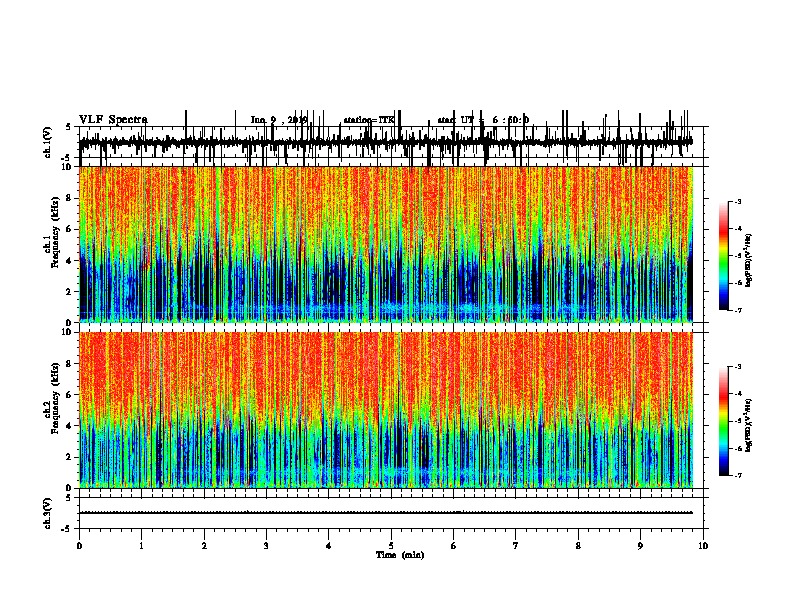Viewport: 792px width, 612px height.
Task: Click the "5" tick on the time axis
Action: tap(391, 546)
